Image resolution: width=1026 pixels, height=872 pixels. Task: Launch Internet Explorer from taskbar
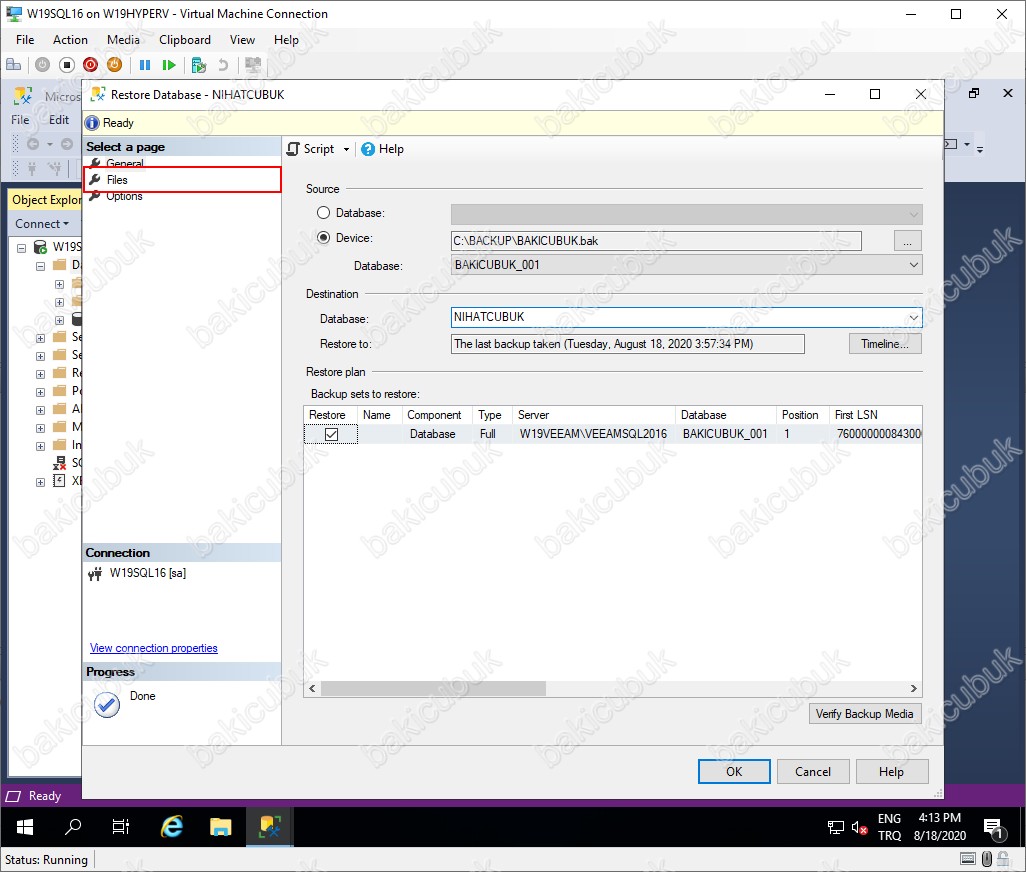171,827
